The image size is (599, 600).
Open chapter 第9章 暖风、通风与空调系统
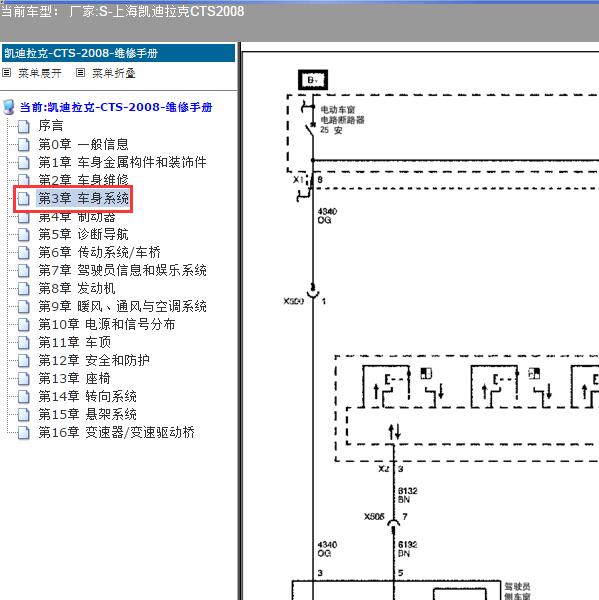click(x=122, y=306)
